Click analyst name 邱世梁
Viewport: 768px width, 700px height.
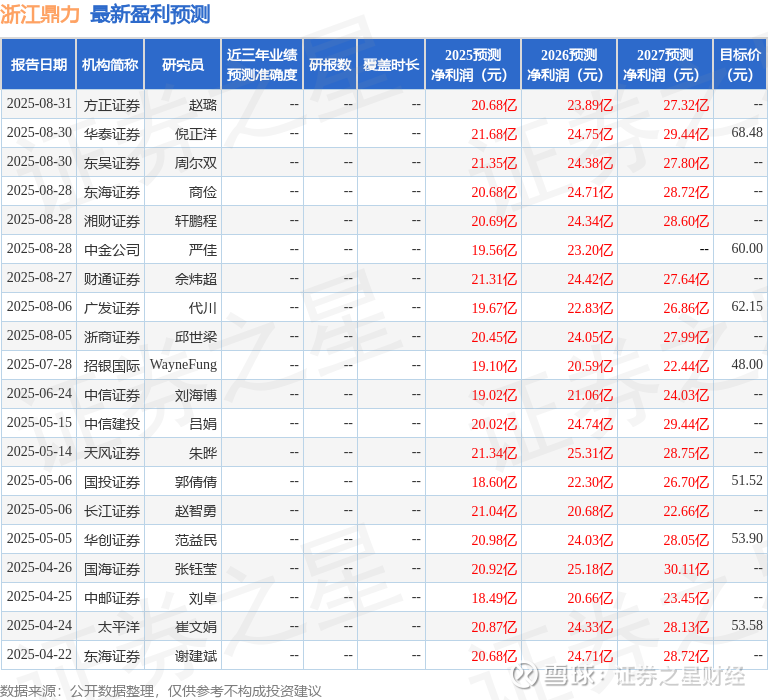196,337
